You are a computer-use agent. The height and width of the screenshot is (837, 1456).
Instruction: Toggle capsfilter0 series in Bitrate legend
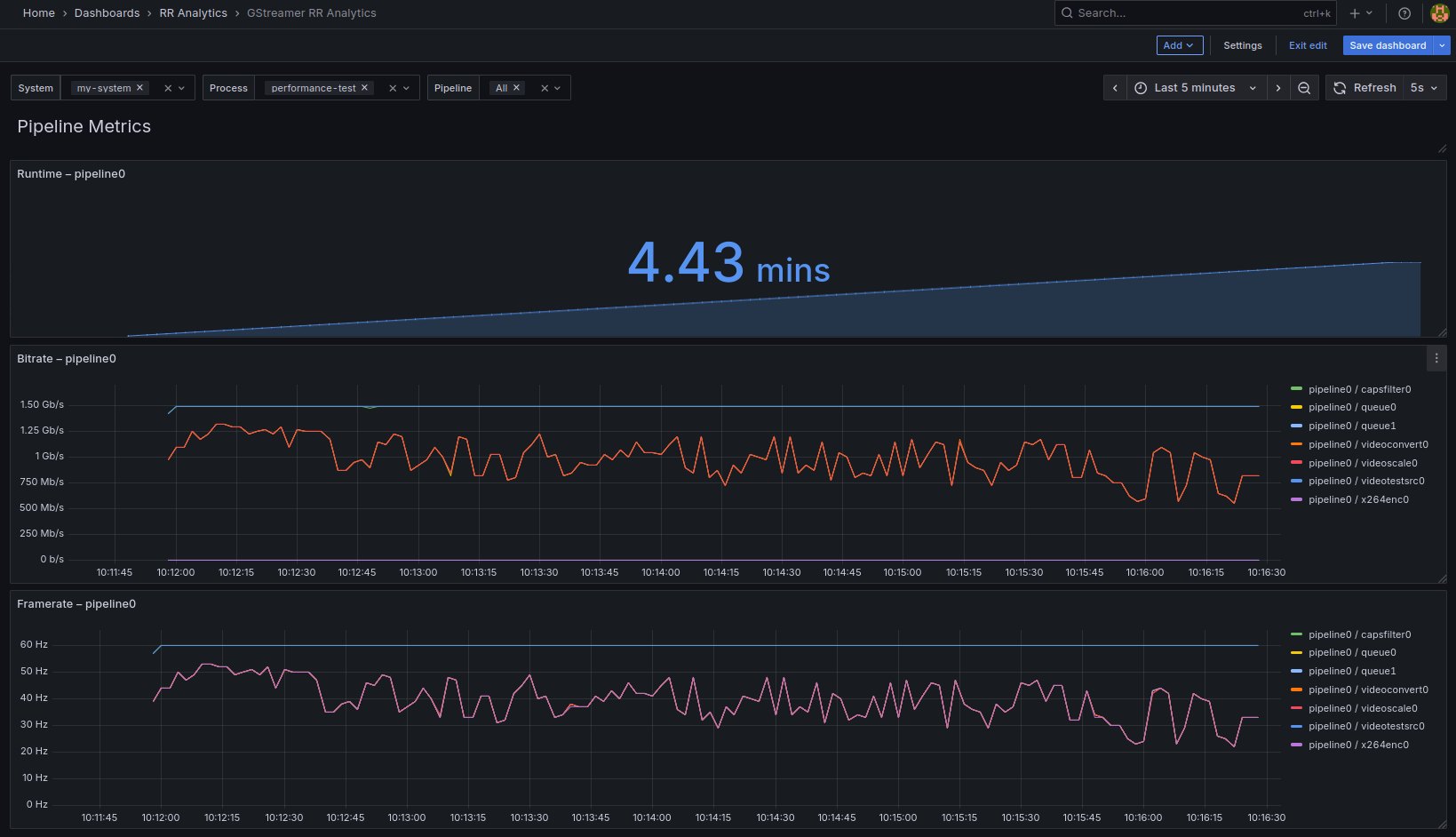(1359, 389)
